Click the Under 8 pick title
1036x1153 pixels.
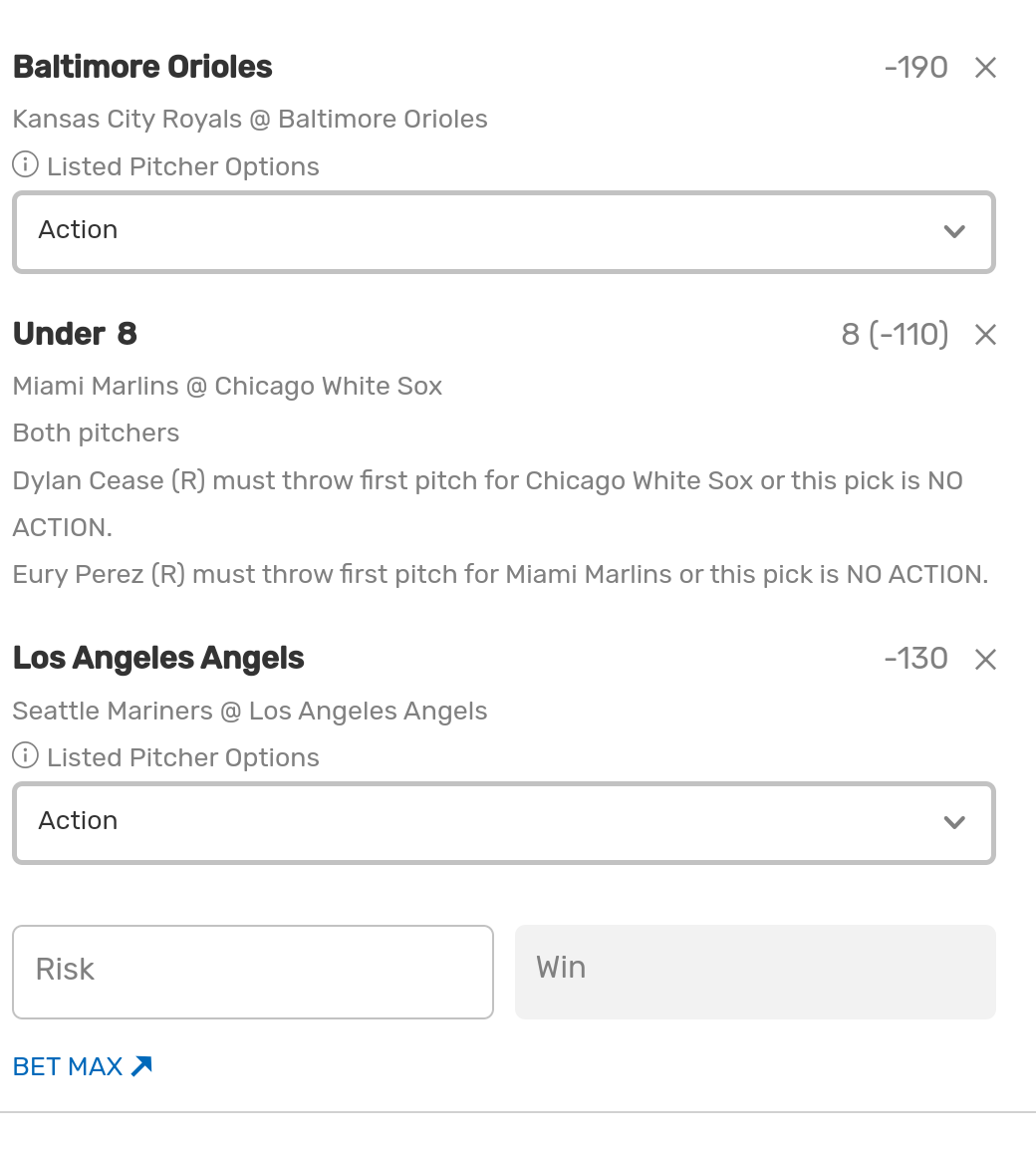click(75, 334)
